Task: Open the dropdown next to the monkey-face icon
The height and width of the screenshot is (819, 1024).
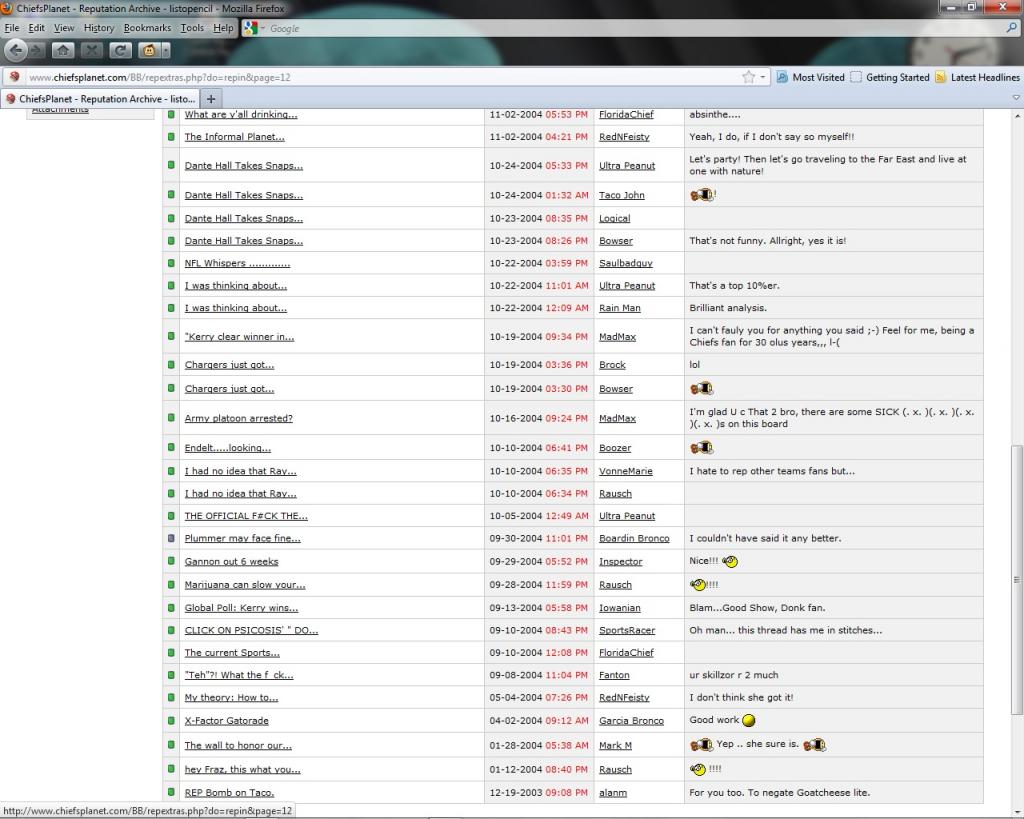Action: [166, 50]
